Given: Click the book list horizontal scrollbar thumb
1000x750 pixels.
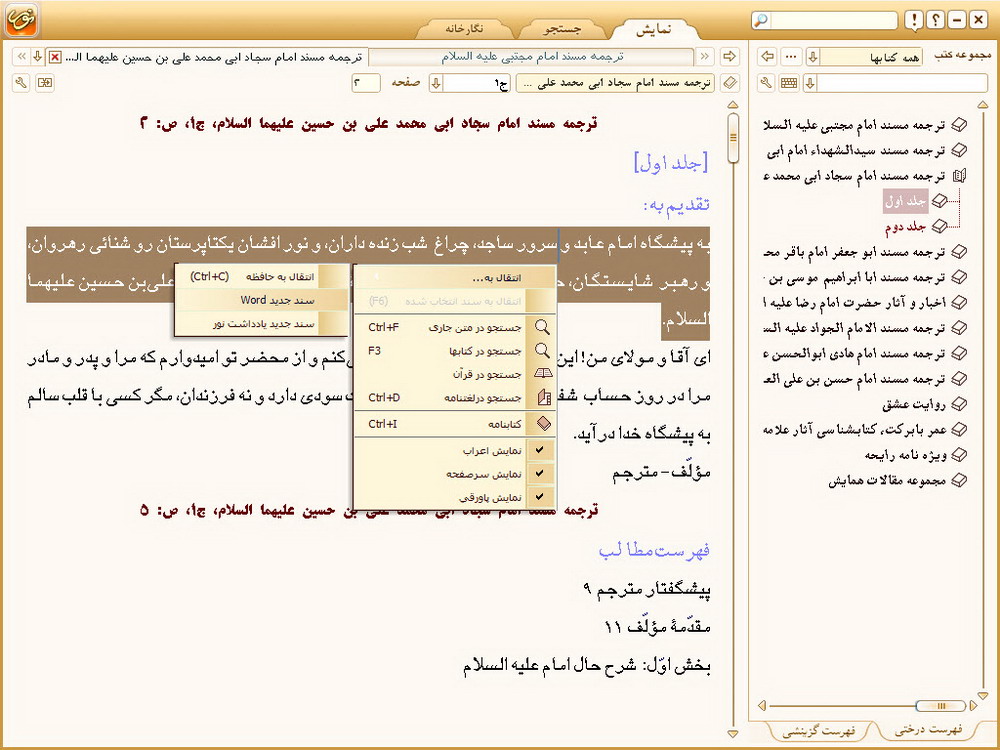Looking at the screenshot, I should click(940, 705).
